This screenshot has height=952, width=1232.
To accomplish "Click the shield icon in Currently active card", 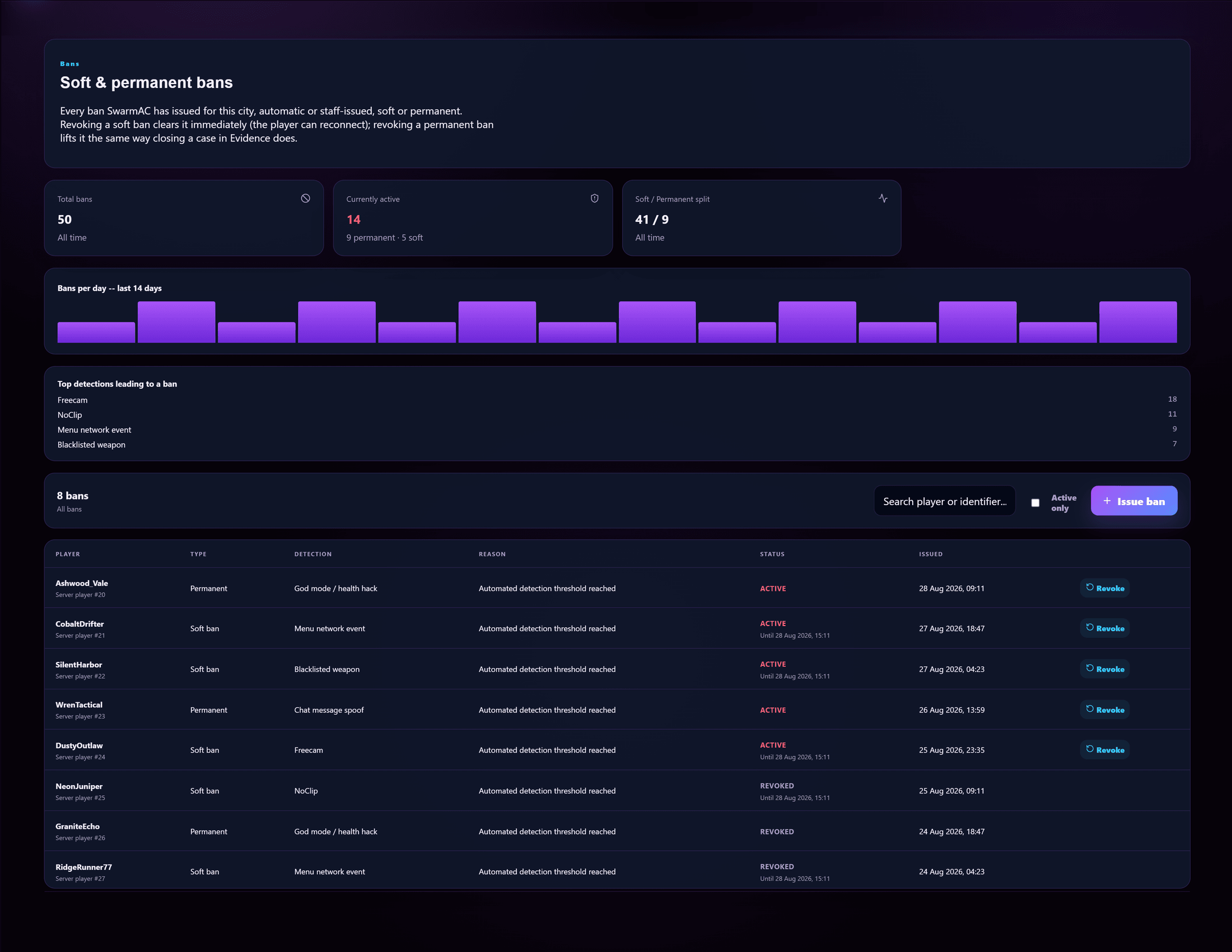I will [x=594, y=199].
